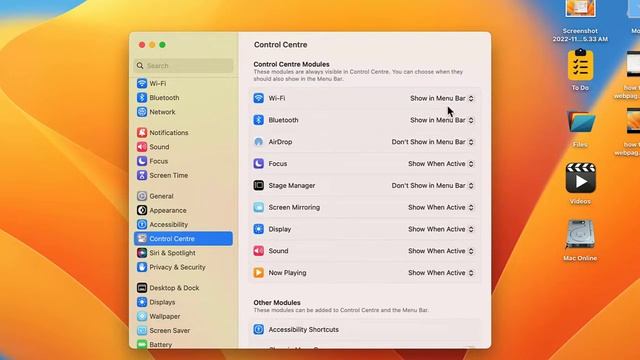
Task: Click the Other Modules heading
Action: (x=277, y=302)
